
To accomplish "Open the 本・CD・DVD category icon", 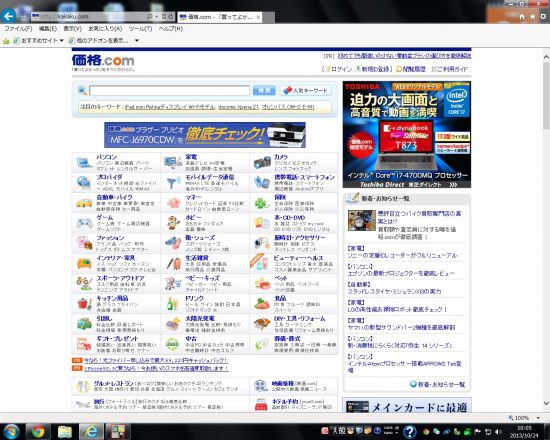I will (262, 223).
